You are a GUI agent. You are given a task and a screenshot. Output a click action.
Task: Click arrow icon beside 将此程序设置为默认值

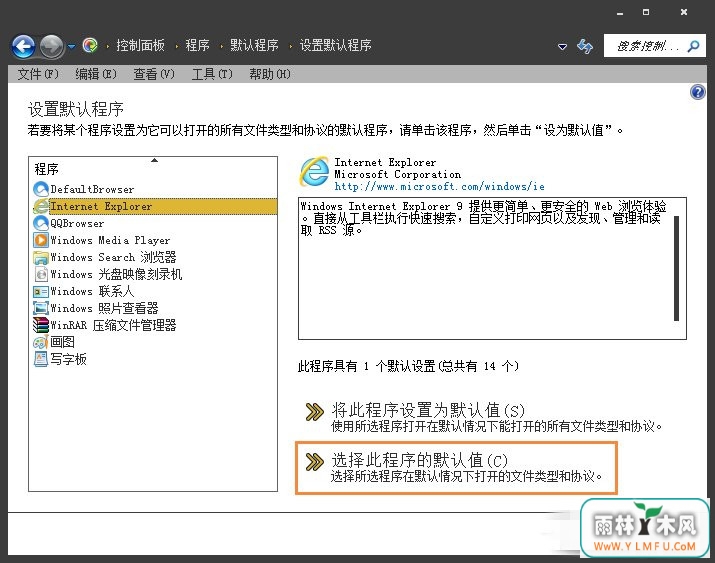tap(315, 412)
